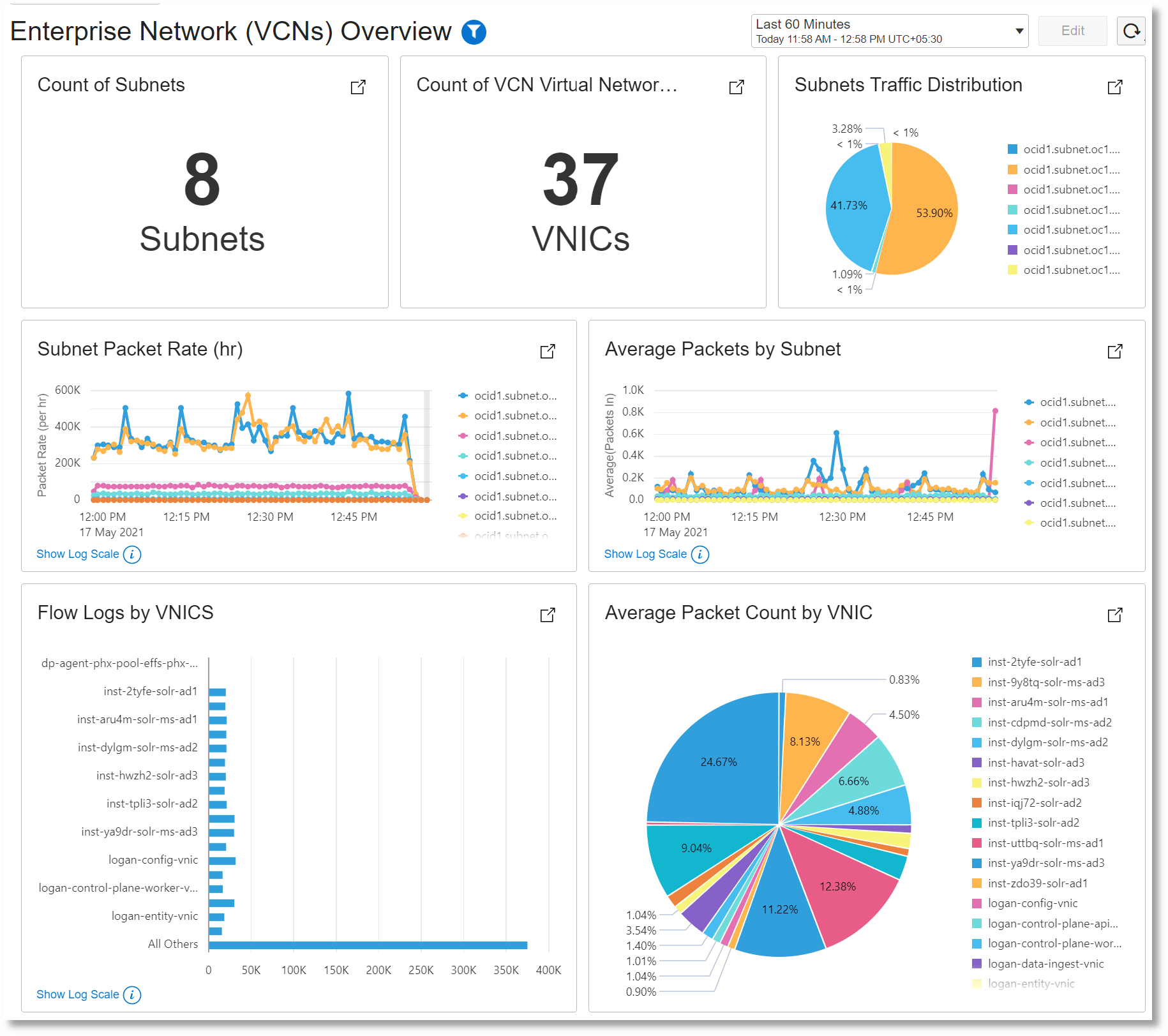Open Count of Subnets in new window
Screen dimensions: 1168x1036
coord(358,87)
